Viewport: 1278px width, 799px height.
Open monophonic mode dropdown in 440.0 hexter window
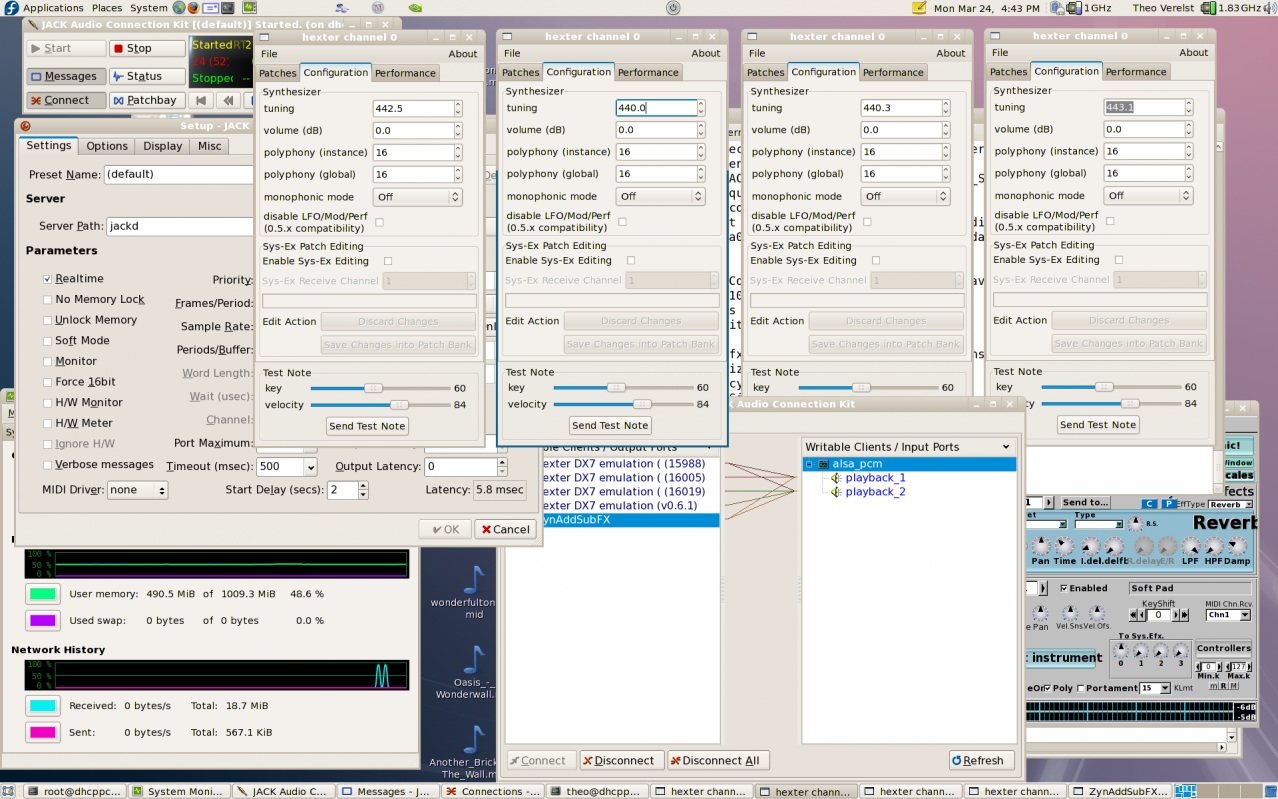[x=660, y=196]
